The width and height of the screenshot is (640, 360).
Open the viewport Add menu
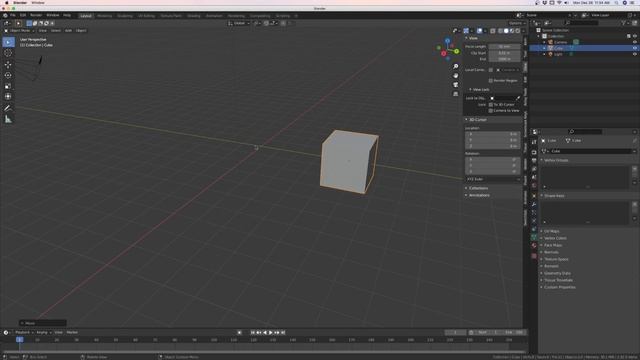(x=68, y=31)
